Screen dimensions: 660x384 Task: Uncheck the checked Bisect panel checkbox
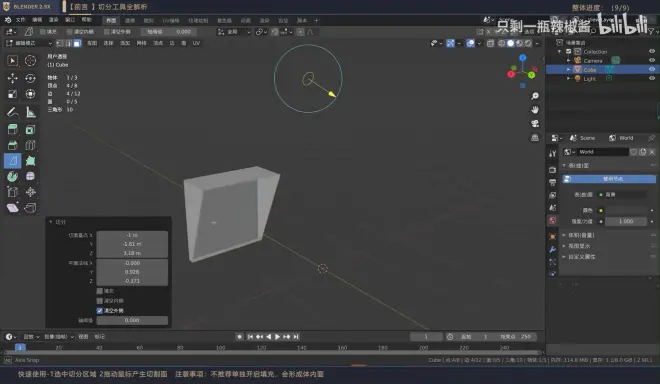(x=100, y=311)
